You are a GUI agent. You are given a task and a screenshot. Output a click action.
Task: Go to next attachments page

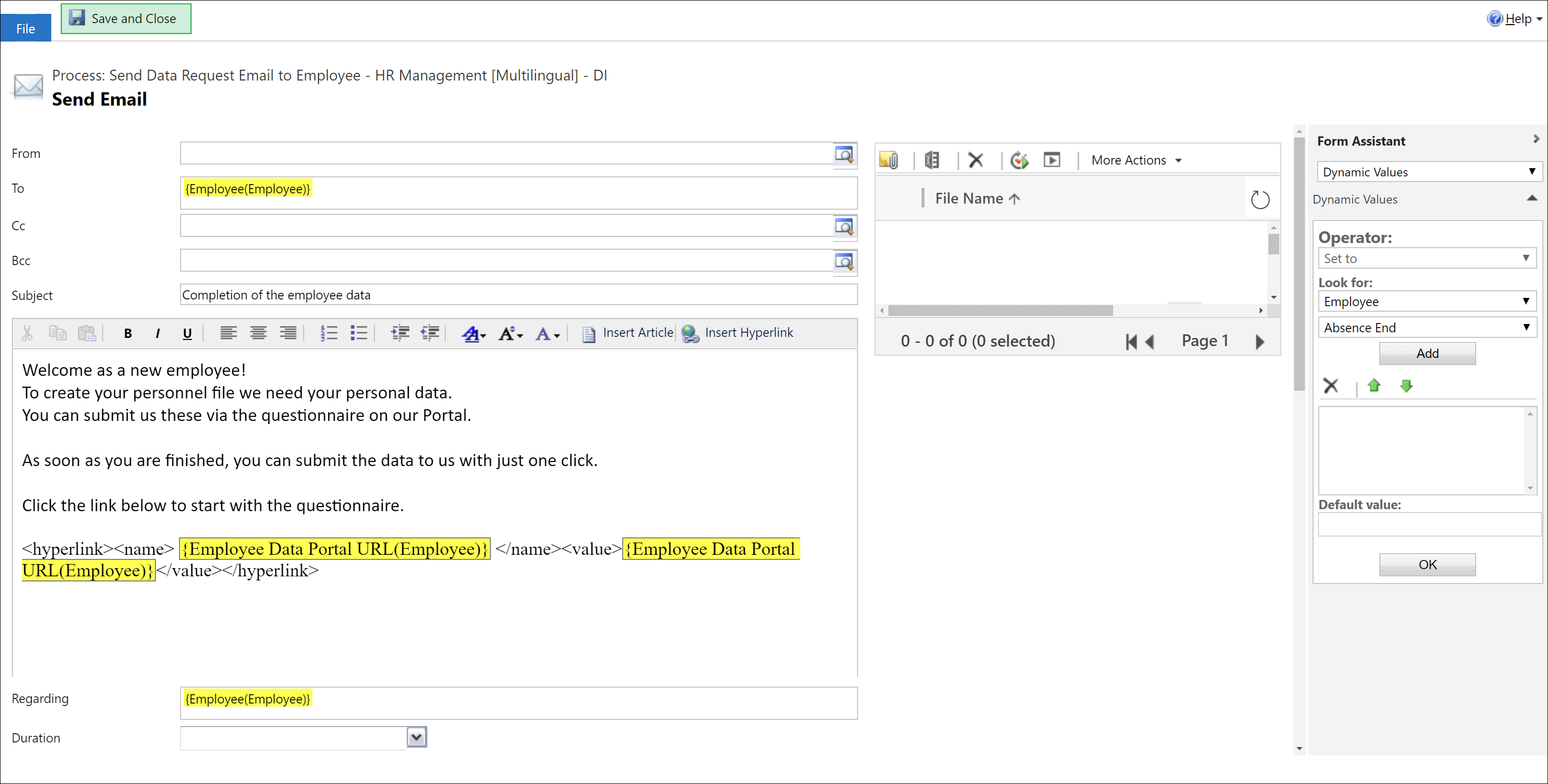click(x=1260, y=342)
